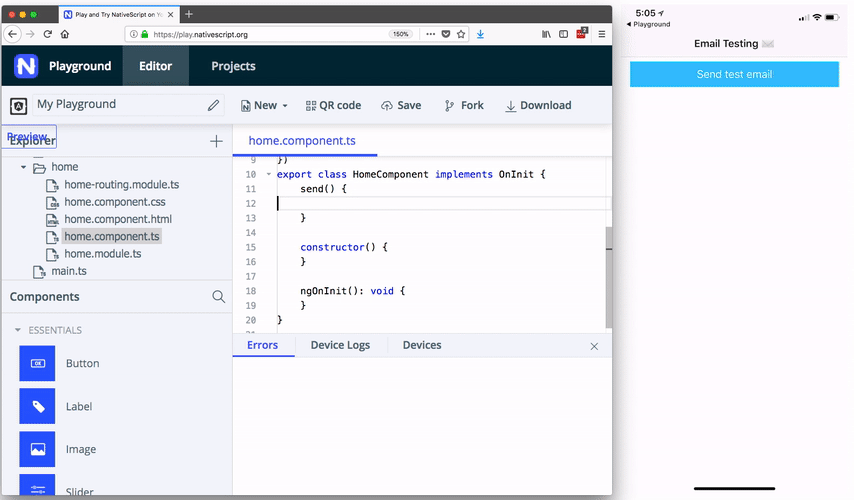Bookmark this page with star
This screenshot has width=854, height=500.
461,34
